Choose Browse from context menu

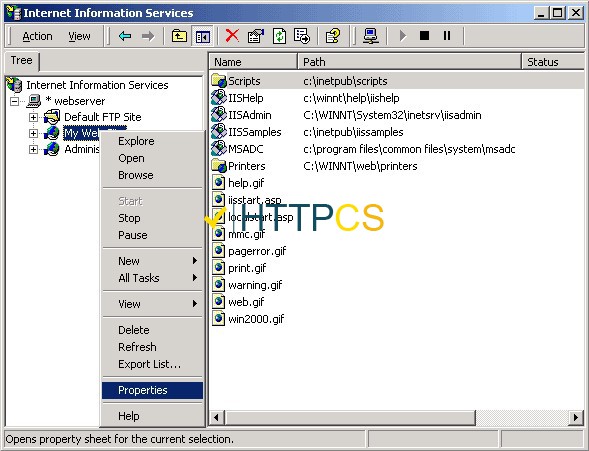[x=136, y=175]
